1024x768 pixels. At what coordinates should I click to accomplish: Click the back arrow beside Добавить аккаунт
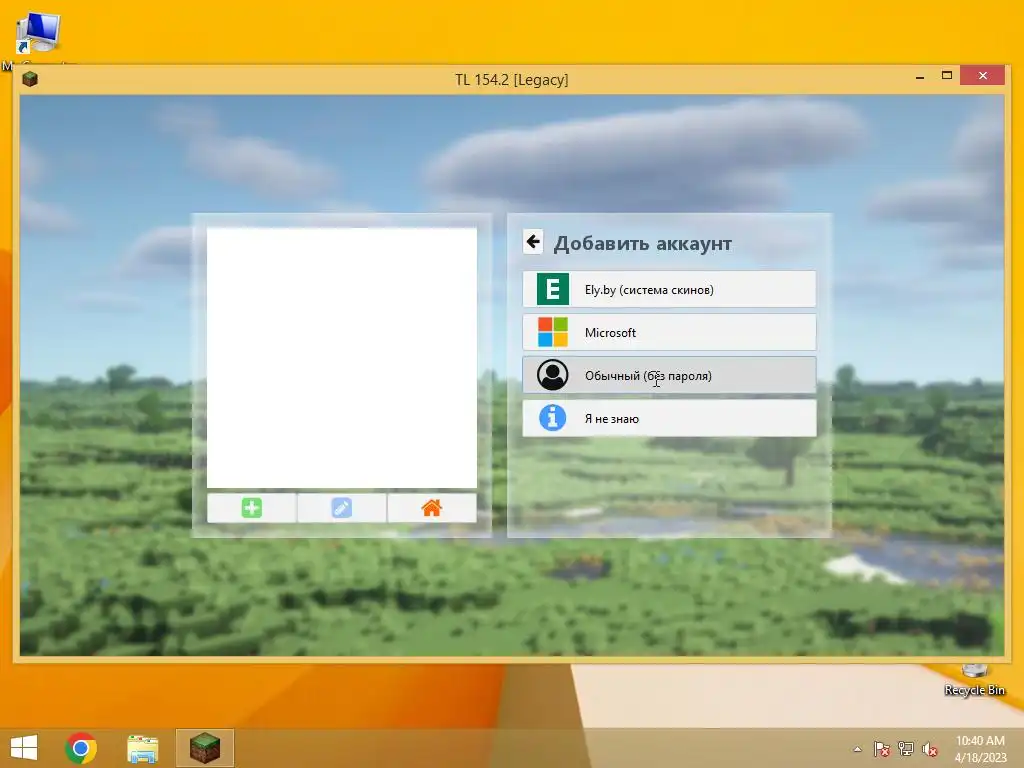tap(533, 242)
